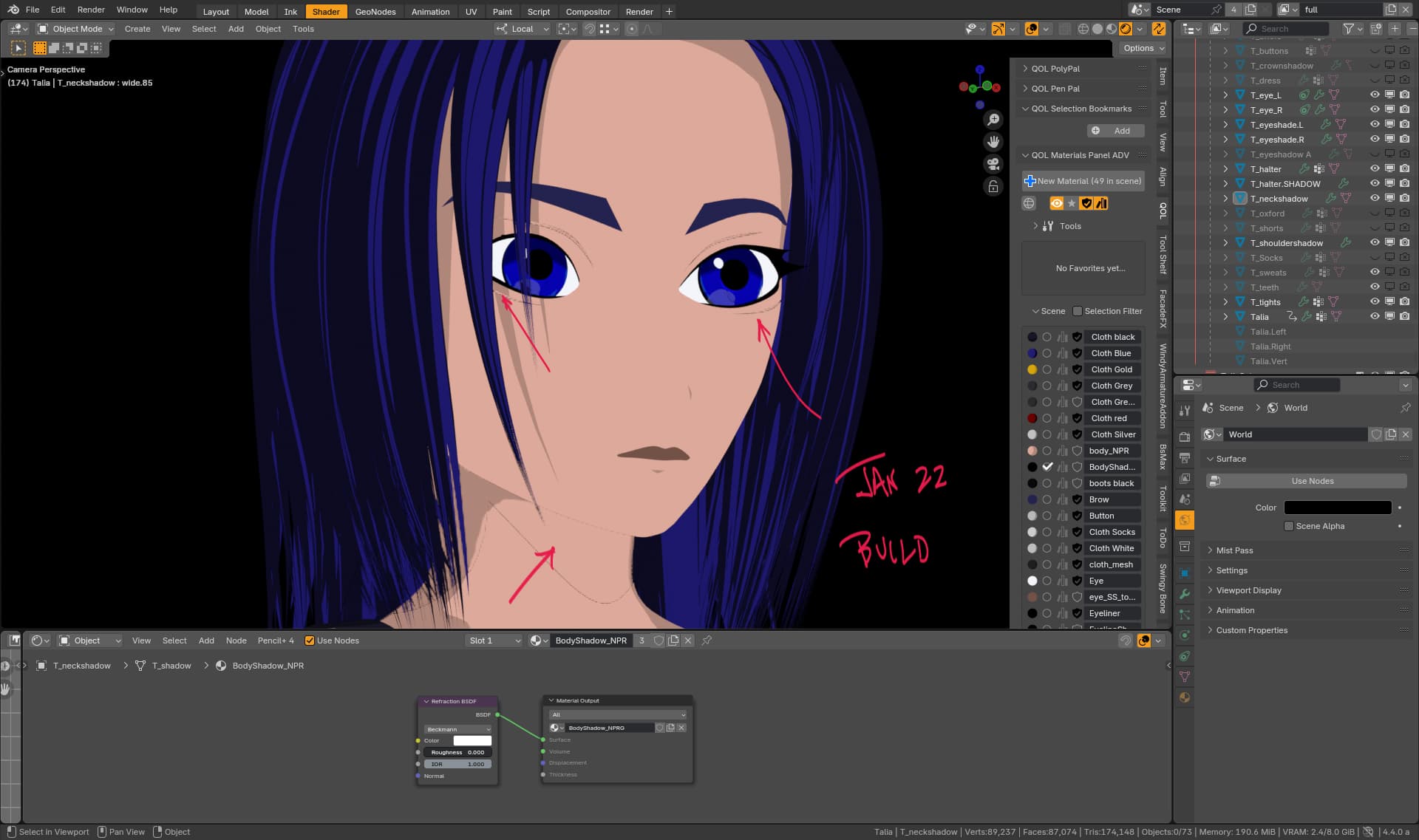
Task: Open the Options dropdown
Action: pyautogui.click(x=1143, y=48)
